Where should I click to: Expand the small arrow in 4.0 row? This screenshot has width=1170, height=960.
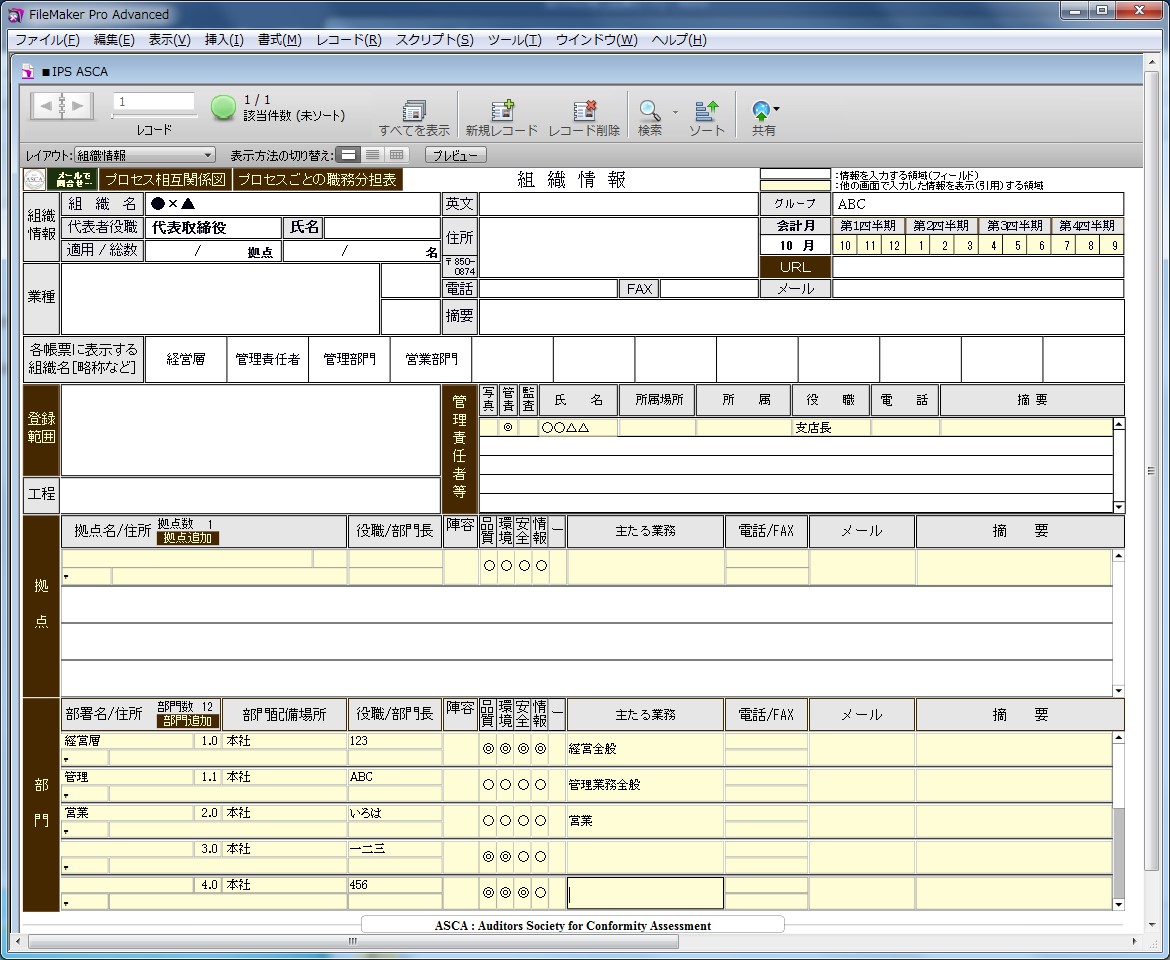(x=66, y=903)
